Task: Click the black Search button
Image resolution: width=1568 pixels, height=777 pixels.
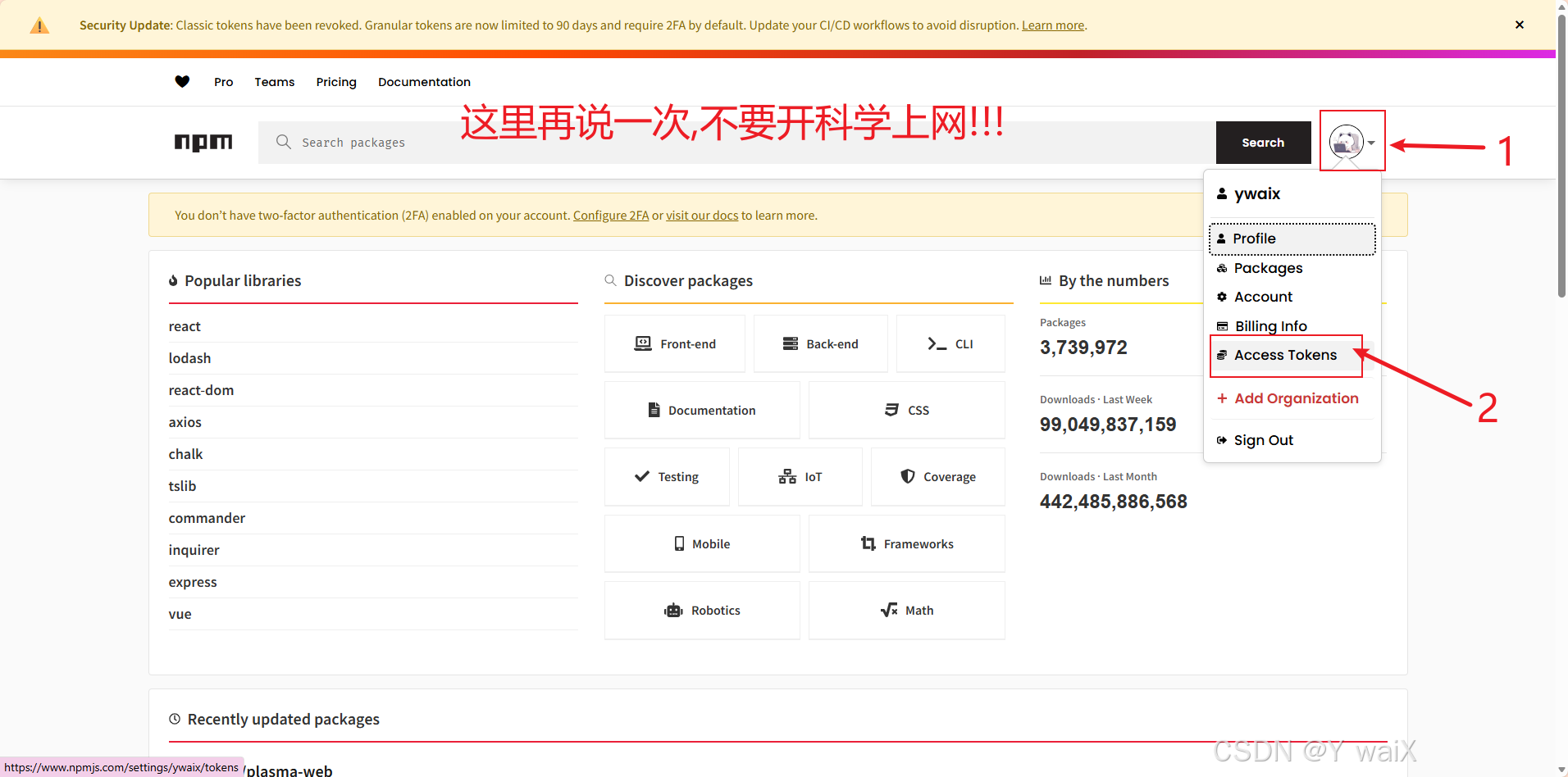Action: pyautogui.click(x=1263, y=143)
